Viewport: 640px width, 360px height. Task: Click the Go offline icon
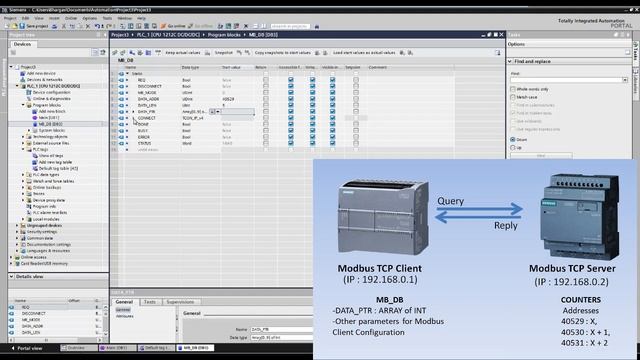click(191, 26)
